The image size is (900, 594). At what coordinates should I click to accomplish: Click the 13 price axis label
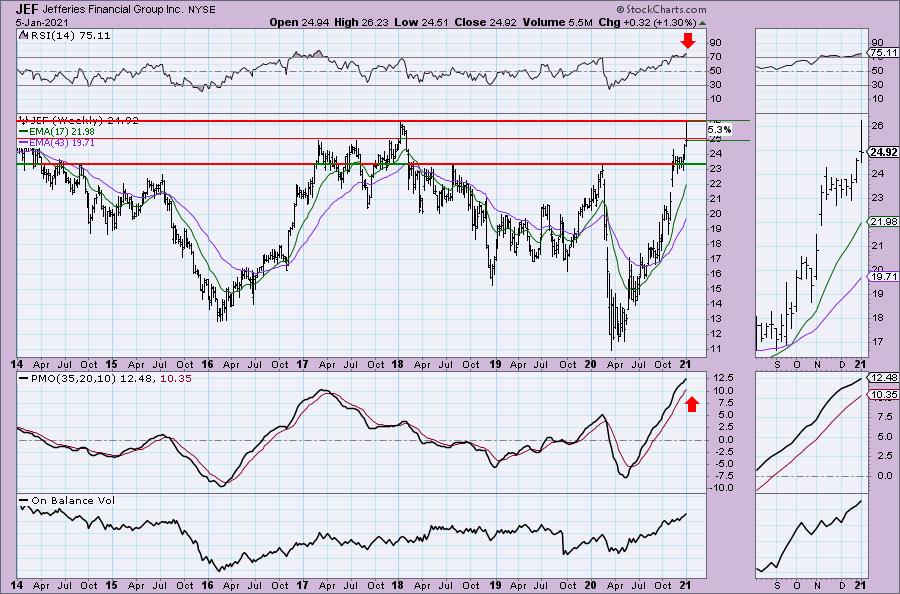pyautogui.click(x=716, y=319)
